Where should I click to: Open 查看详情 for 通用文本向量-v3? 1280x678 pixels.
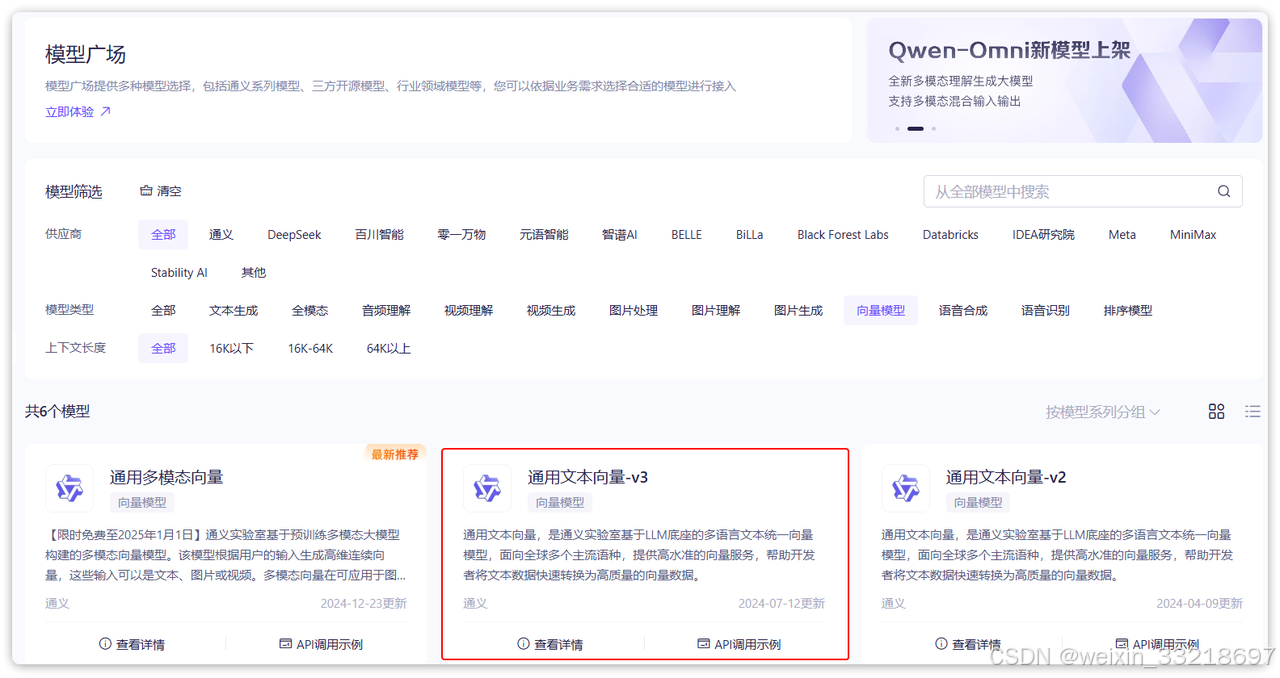[x=550, y=644]
